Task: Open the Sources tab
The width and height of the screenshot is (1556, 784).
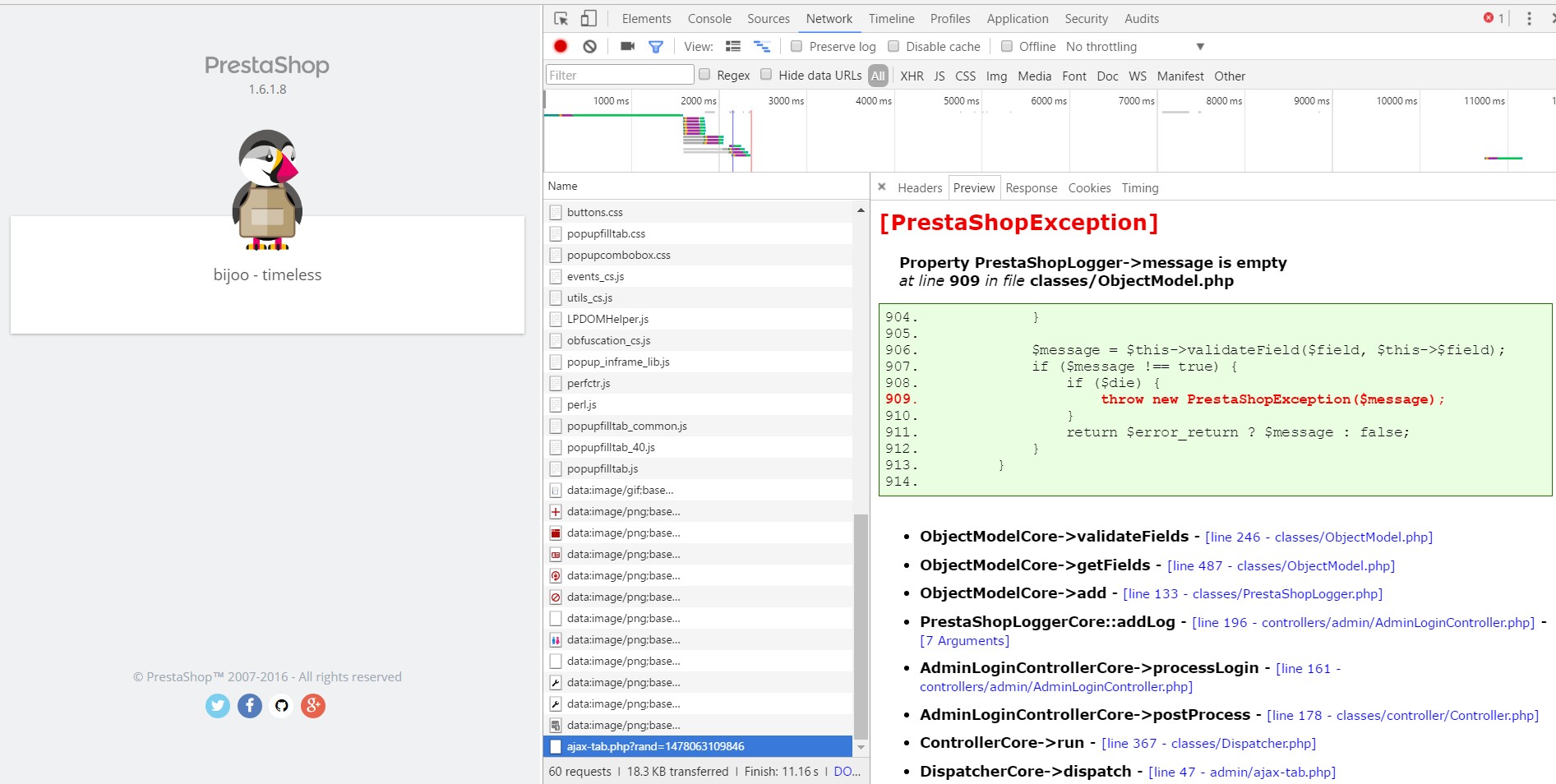Action: 769,18
